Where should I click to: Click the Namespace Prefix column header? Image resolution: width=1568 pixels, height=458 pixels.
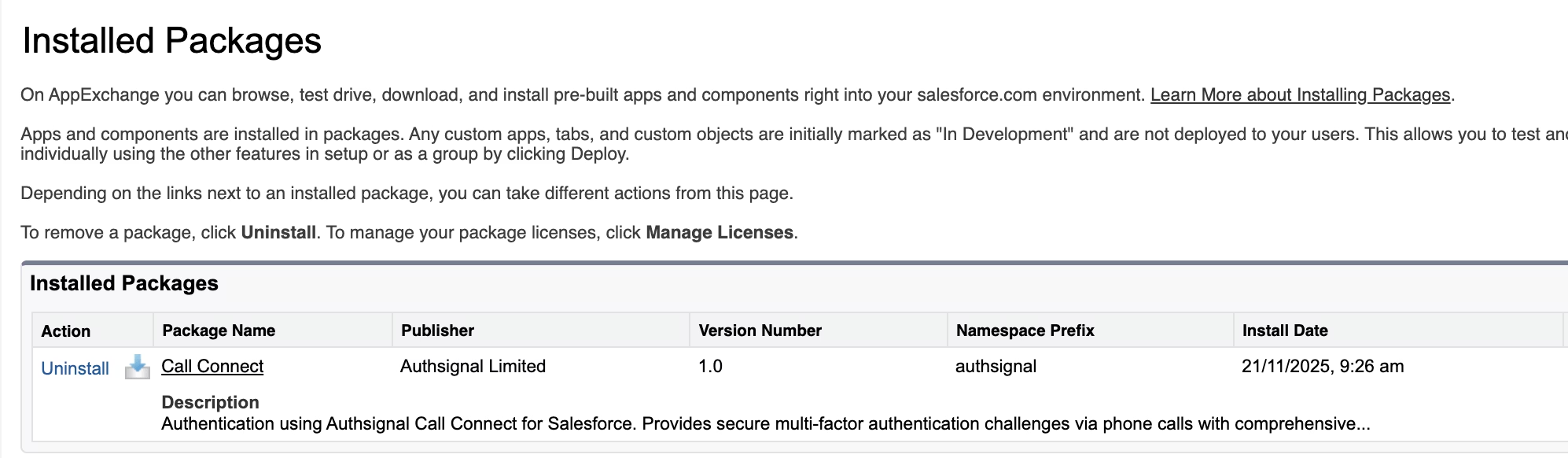[1025, 331]
